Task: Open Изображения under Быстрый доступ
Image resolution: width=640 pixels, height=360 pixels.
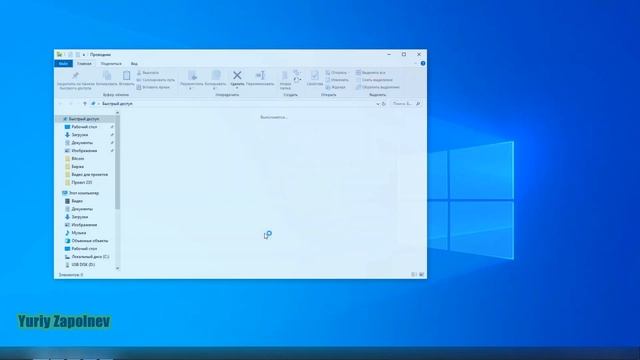Action: tap(84, 151)
